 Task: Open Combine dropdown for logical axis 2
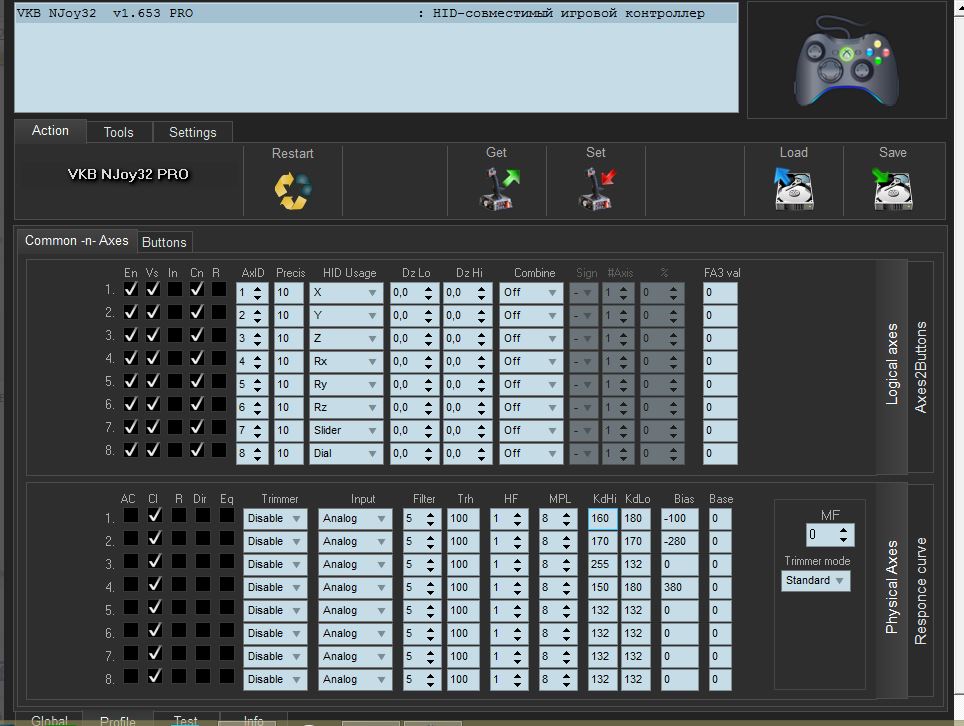(531, 315)
